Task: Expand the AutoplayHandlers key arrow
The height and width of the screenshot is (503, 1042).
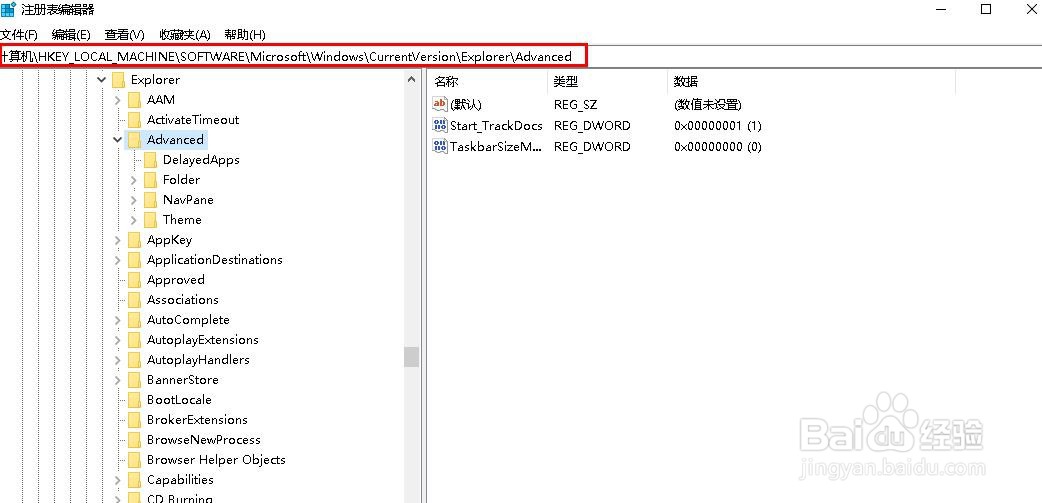Action: pyautogui.click(x=118, y=360)
